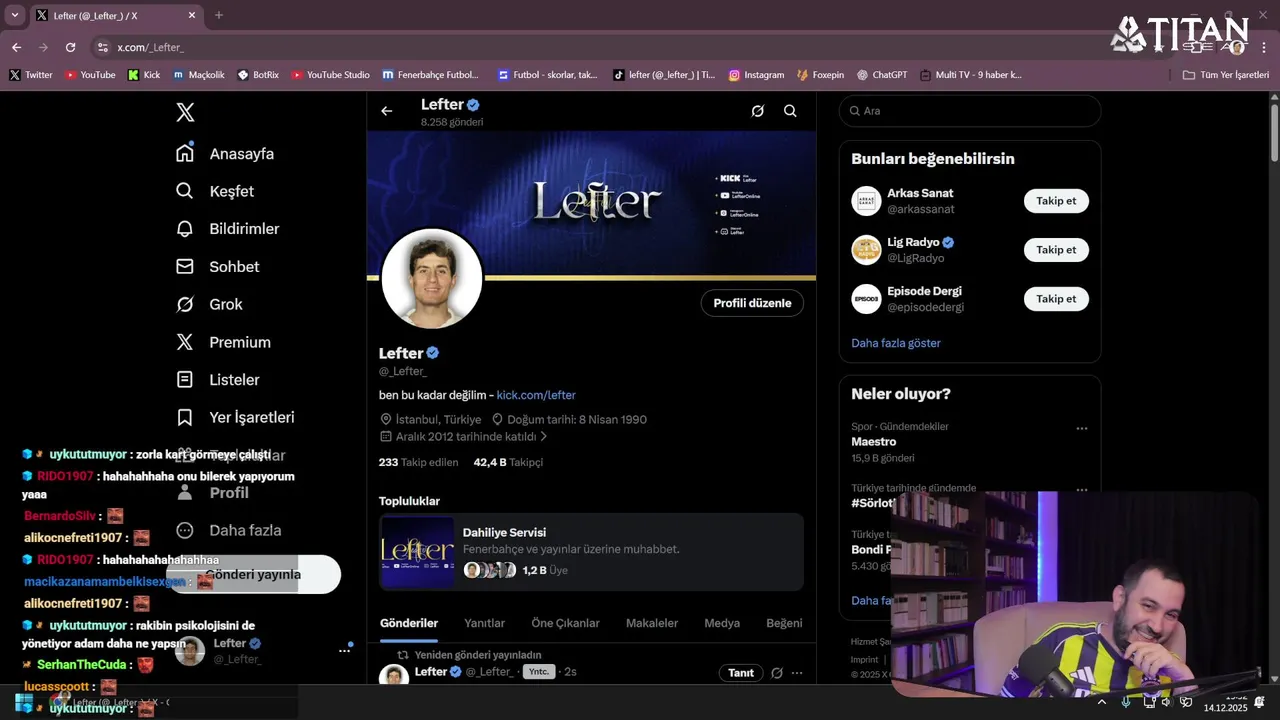Image resolution: width=1280 pixels, height=720 pixels.
Task: Open 233 Takip edilen list
Action: [x=418, y=462]
